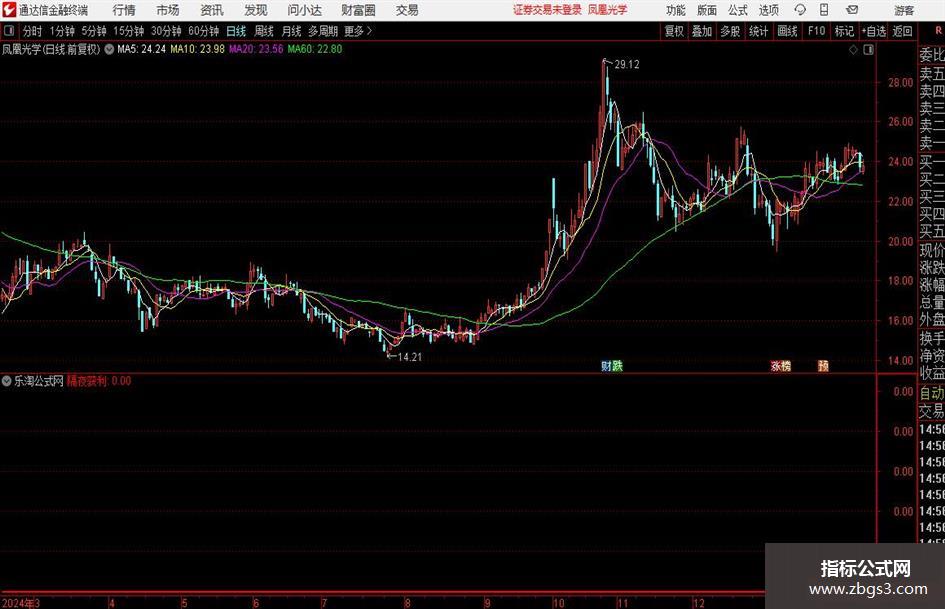Open the 多周期 multi-period view
Image resolution: width=945 pixels, height=609 pixels.
pos(323,31)
